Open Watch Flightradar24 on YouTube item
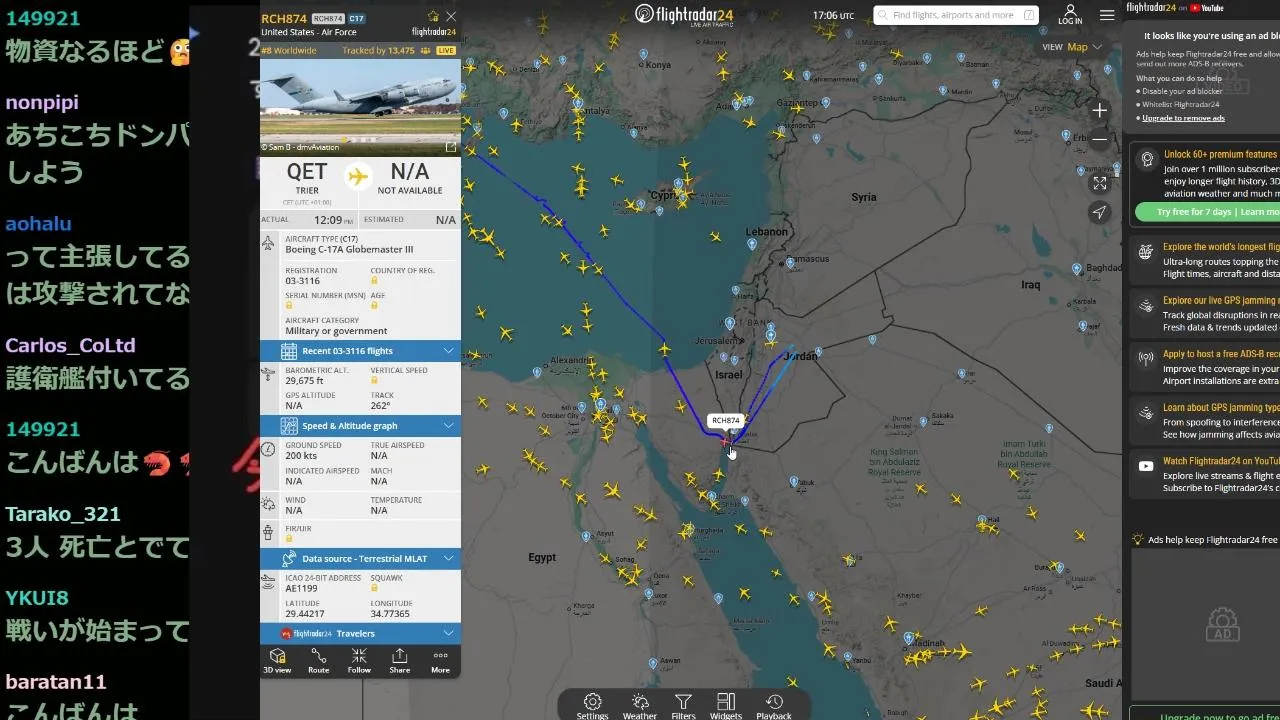The width and height of the screenshot is (1280, 720). 1207,475
